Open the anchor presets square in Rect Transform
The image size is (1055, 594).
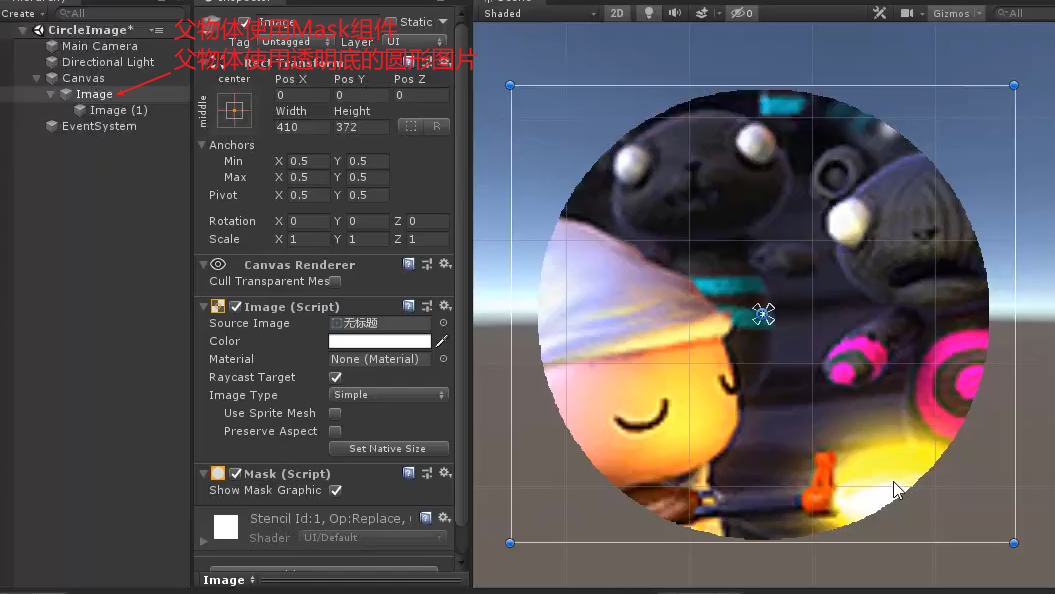(234, 110)
